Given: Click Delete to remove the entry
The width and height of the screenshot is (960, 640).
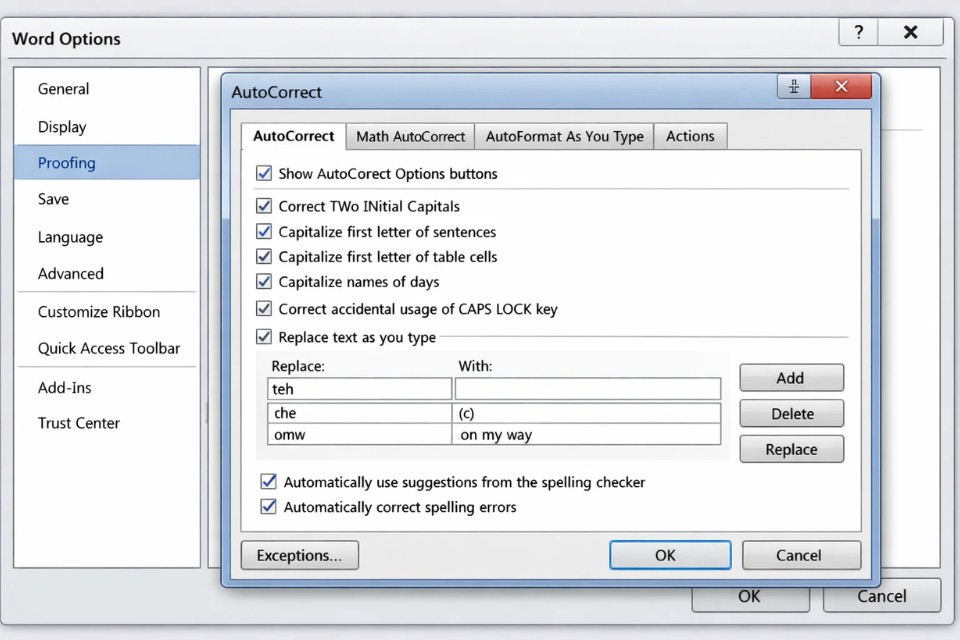Looking at the screenshot, I should pos(791,414).
